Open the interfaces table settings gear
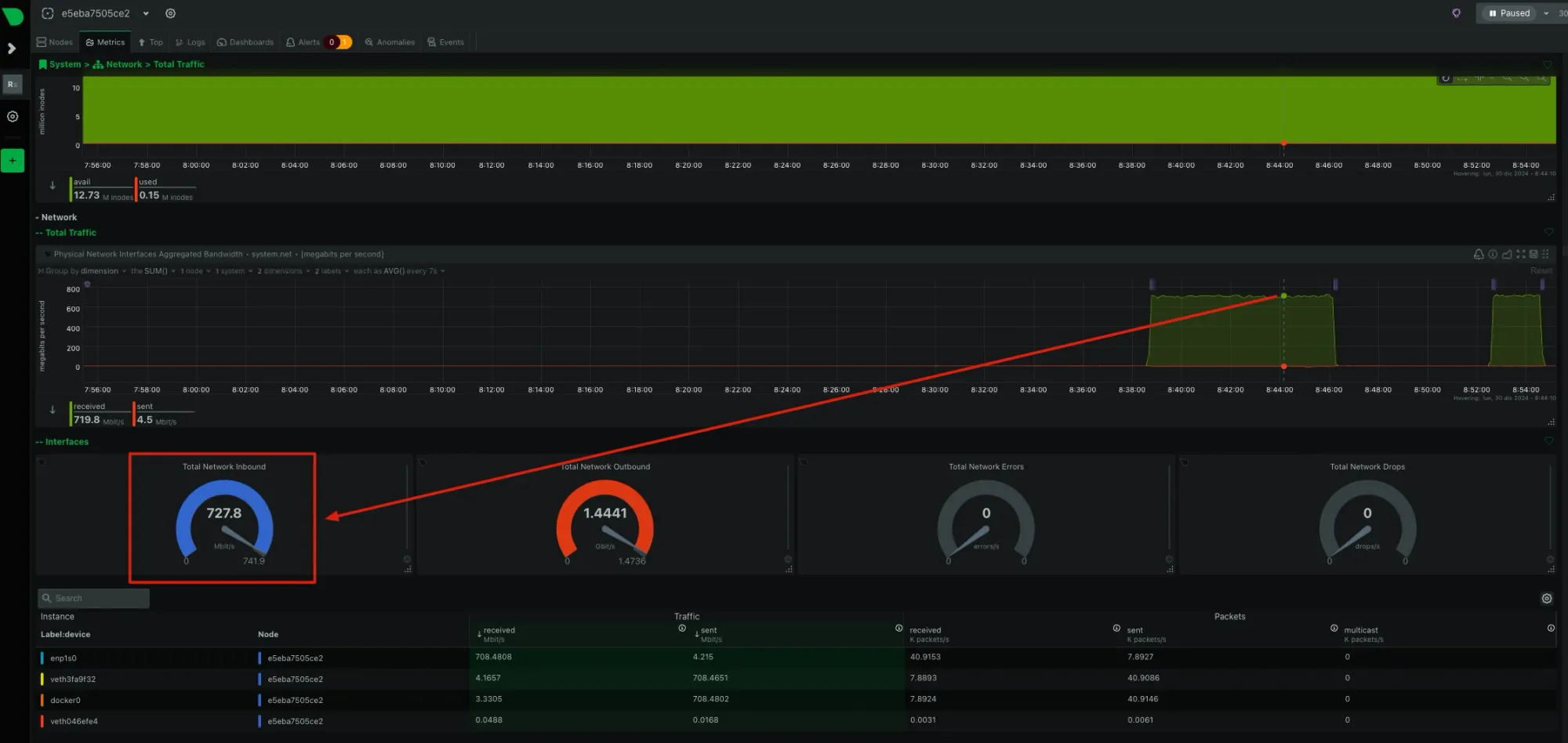 pos(1547,599)
